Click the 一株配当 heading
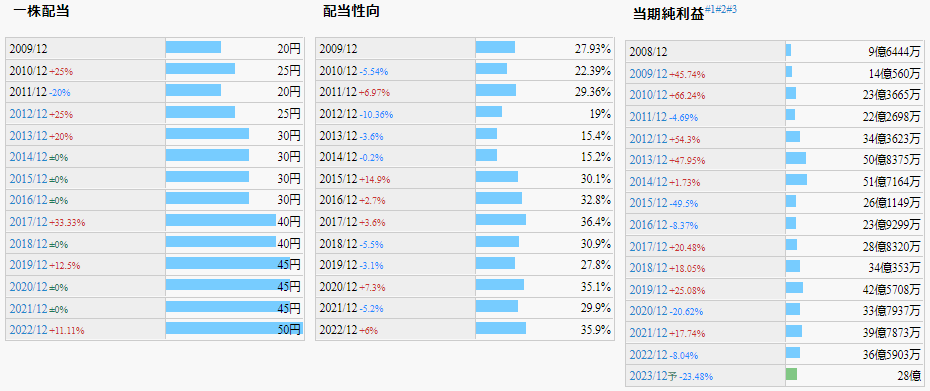 coord(41,11)
